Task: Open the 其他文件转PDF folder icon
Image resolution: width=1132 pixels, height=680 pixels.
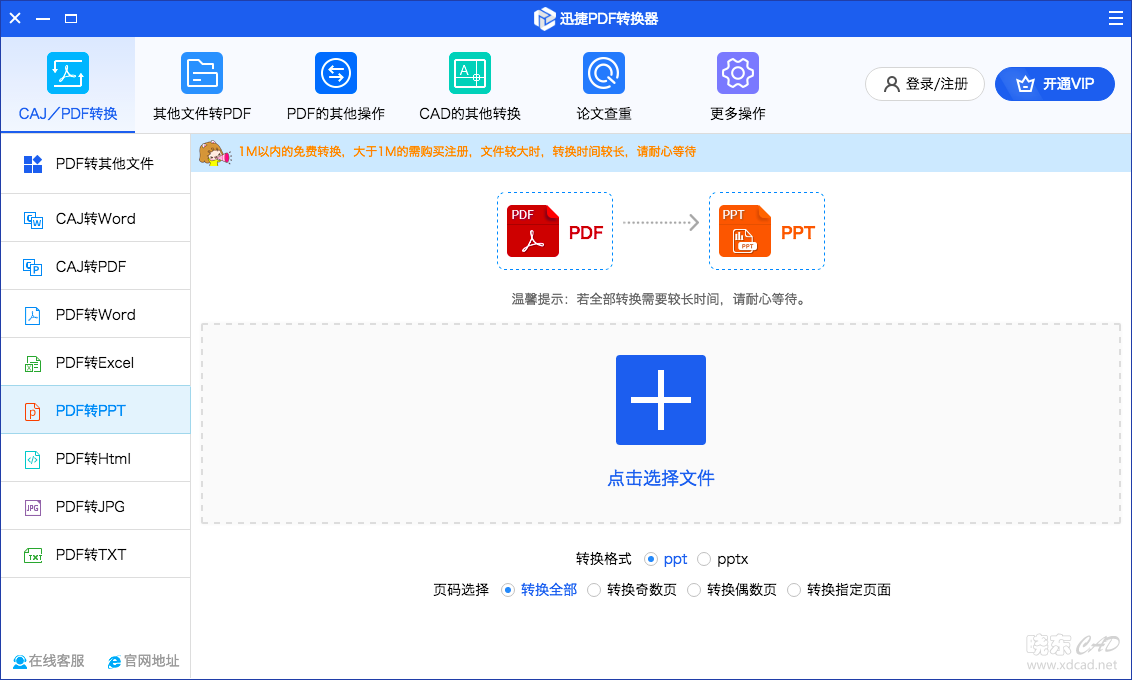Action: [202, 73]
